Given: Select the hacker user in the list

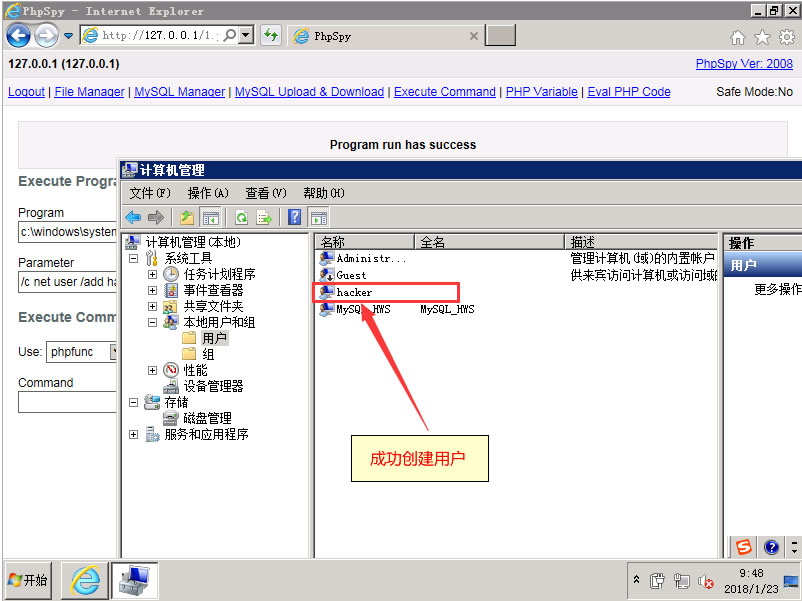Looking at the screenshot, I should pyautogui.click(x=354, y=292).
